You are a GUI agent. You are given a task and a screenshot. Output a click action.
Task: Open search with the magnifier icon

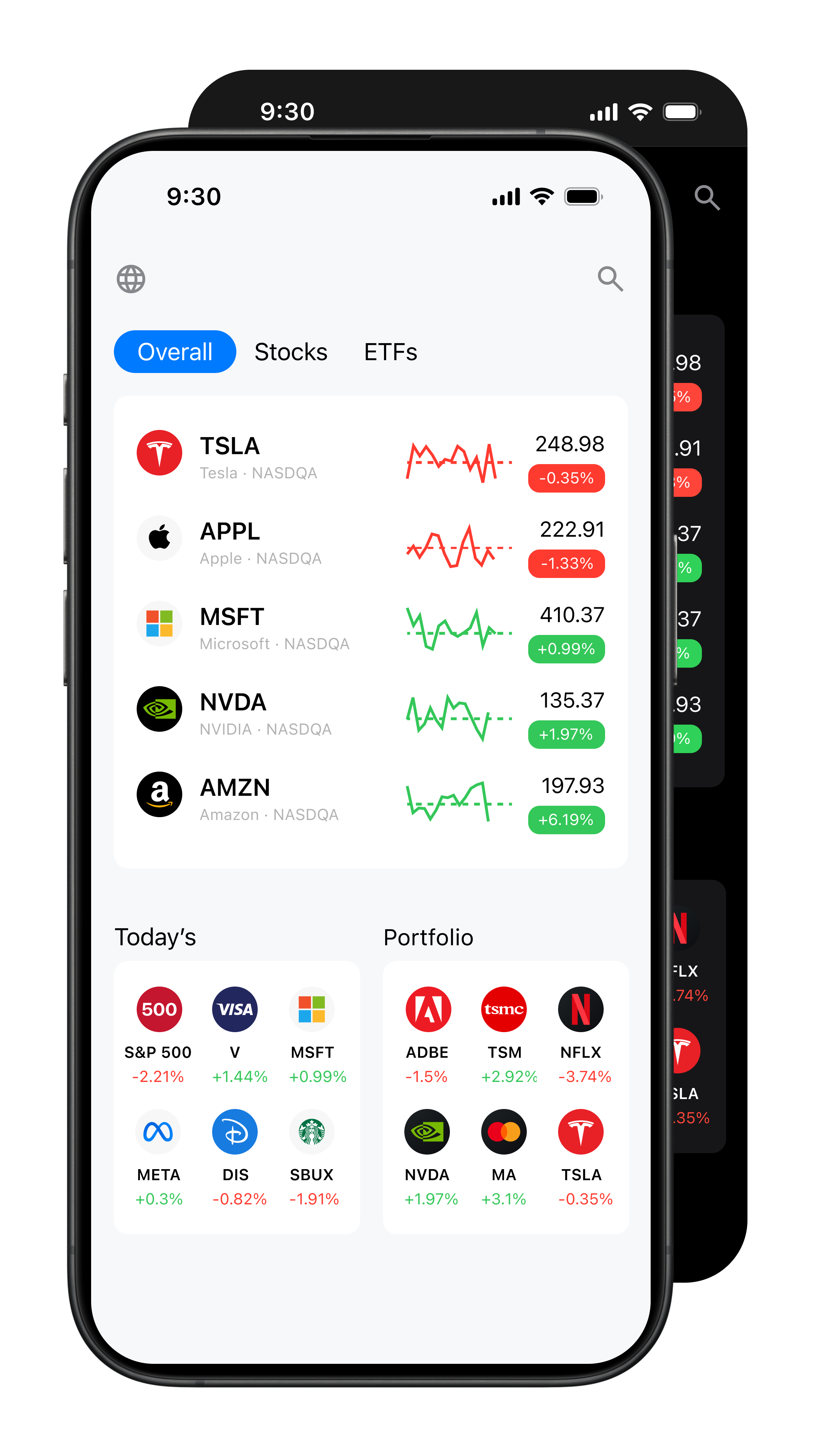(611, 279)
